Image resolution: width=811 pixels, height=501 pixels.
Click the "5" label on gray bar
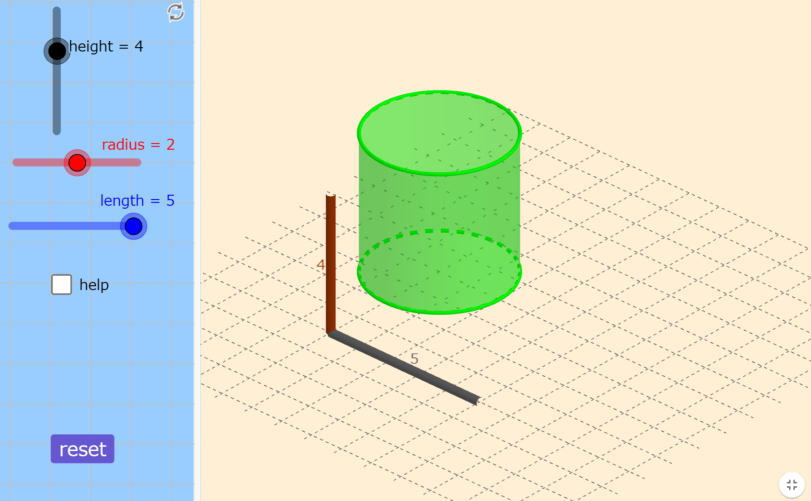(x=414, y=358)
